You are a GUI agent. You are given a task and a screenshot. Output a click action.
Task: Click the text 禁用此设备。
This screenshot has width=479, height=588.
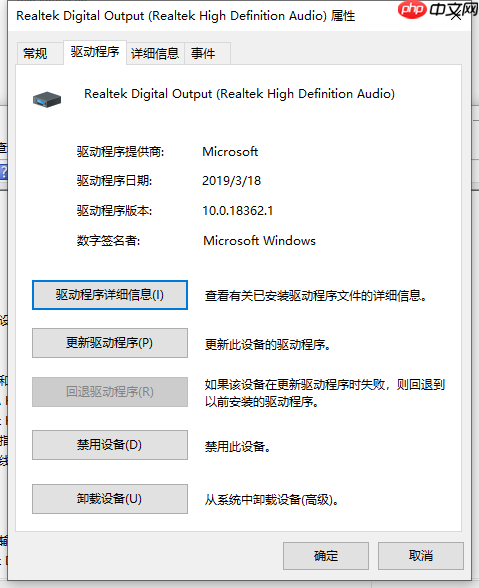click(x=237, y=447)
